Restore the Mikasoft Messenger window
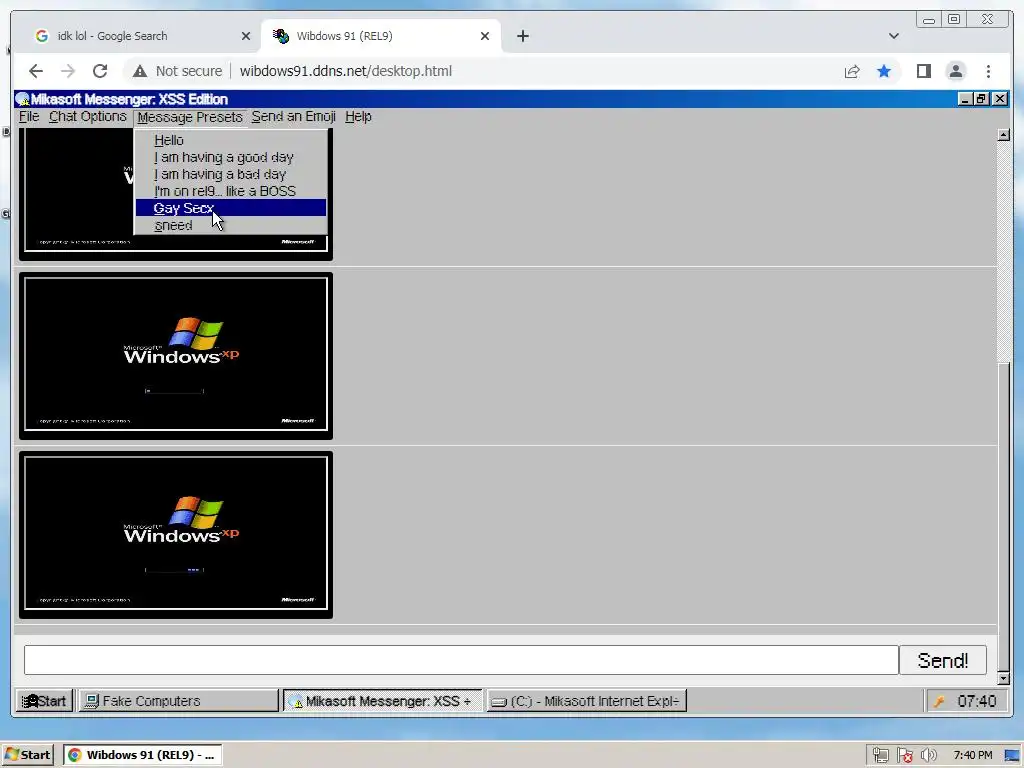The height and width of the screenshot is (768, 1024). click(x=981, y=99)
